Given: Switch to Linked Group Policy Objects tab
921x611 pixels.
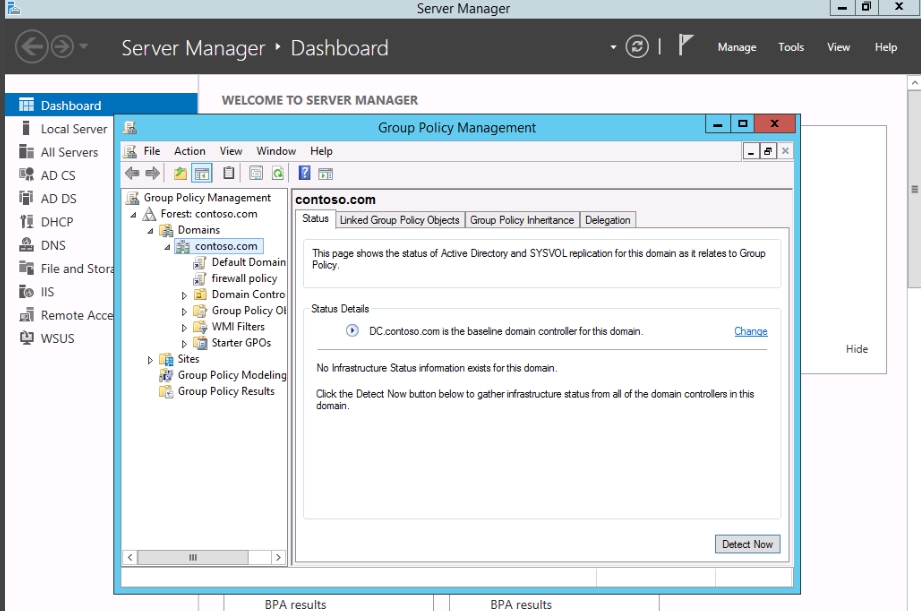Looking at the screenshot, I should click(x=399, y=220).
